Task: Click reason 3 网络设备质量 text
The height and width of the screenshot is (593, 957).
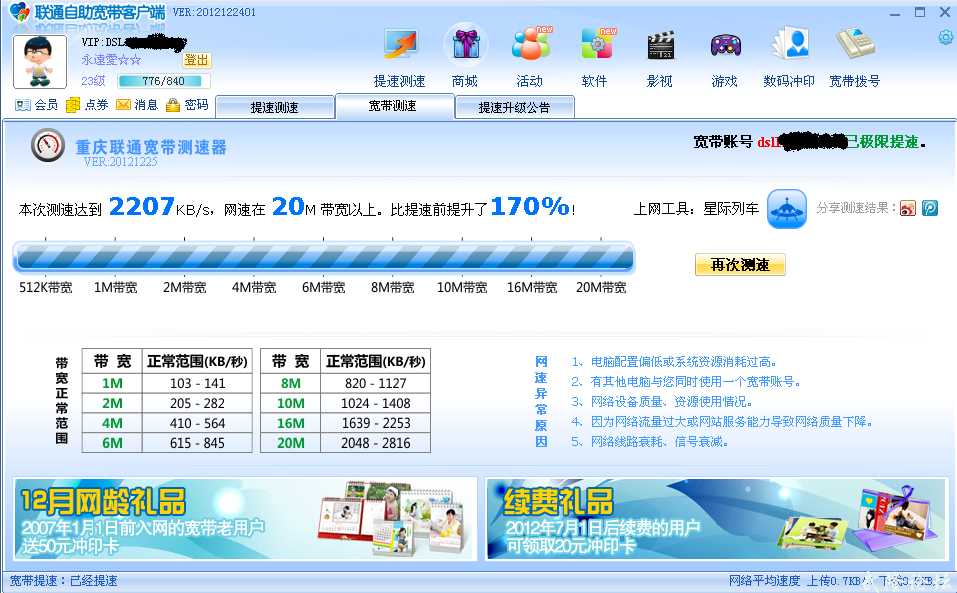Action: coord(662,402)
